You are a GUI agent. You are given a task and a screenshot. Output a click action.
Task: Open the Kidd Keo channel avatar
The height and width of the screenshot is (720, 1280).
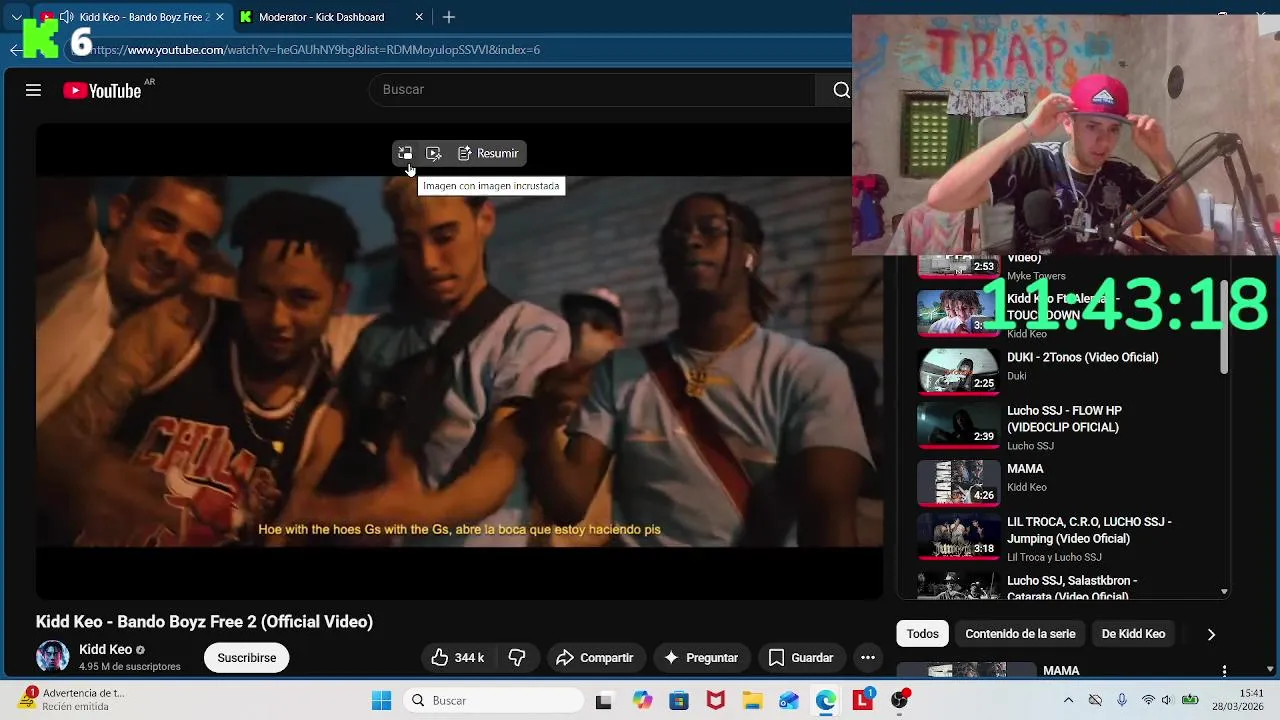click(52, 657)
